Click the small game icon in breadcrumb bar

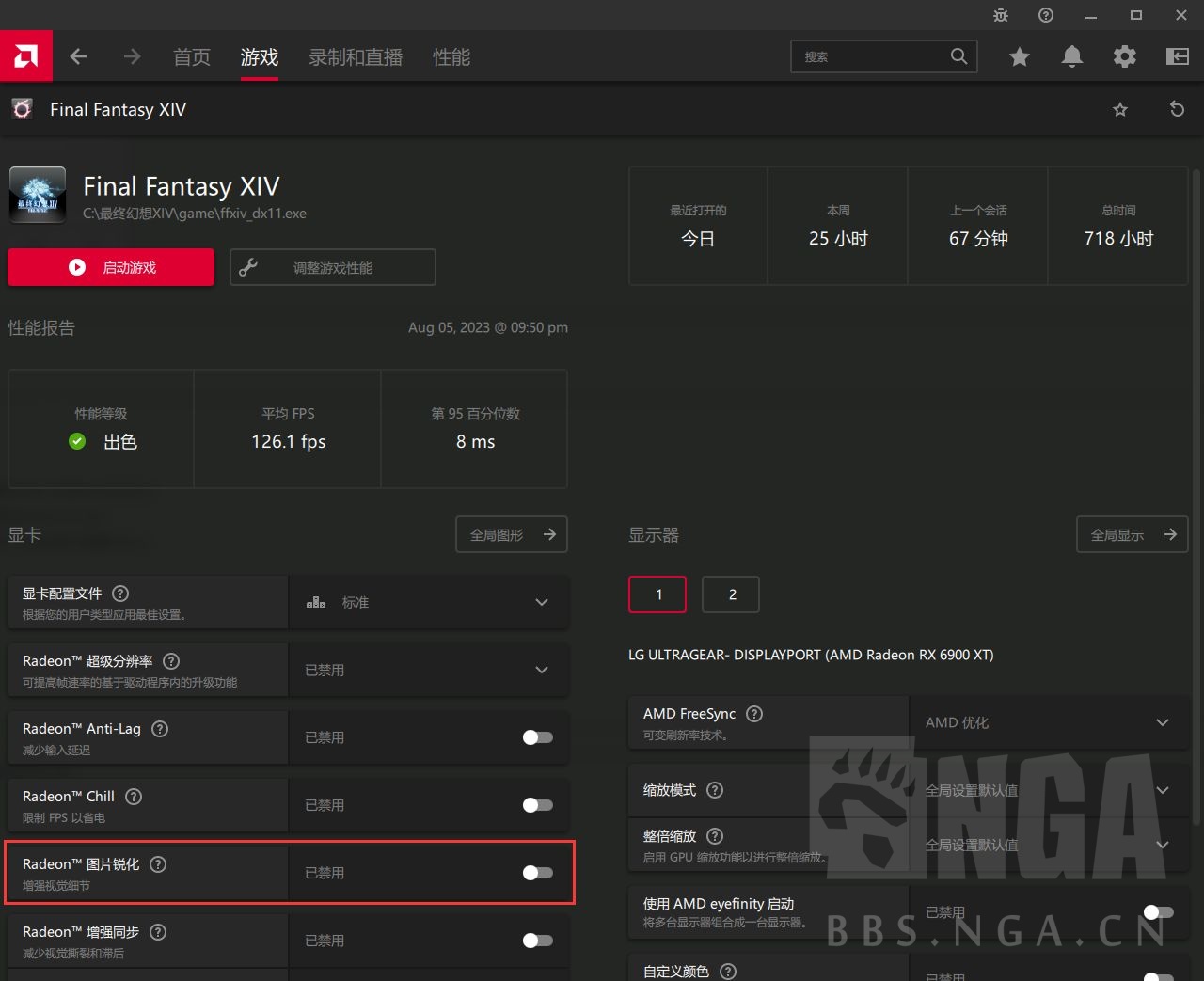coord(23,109)
